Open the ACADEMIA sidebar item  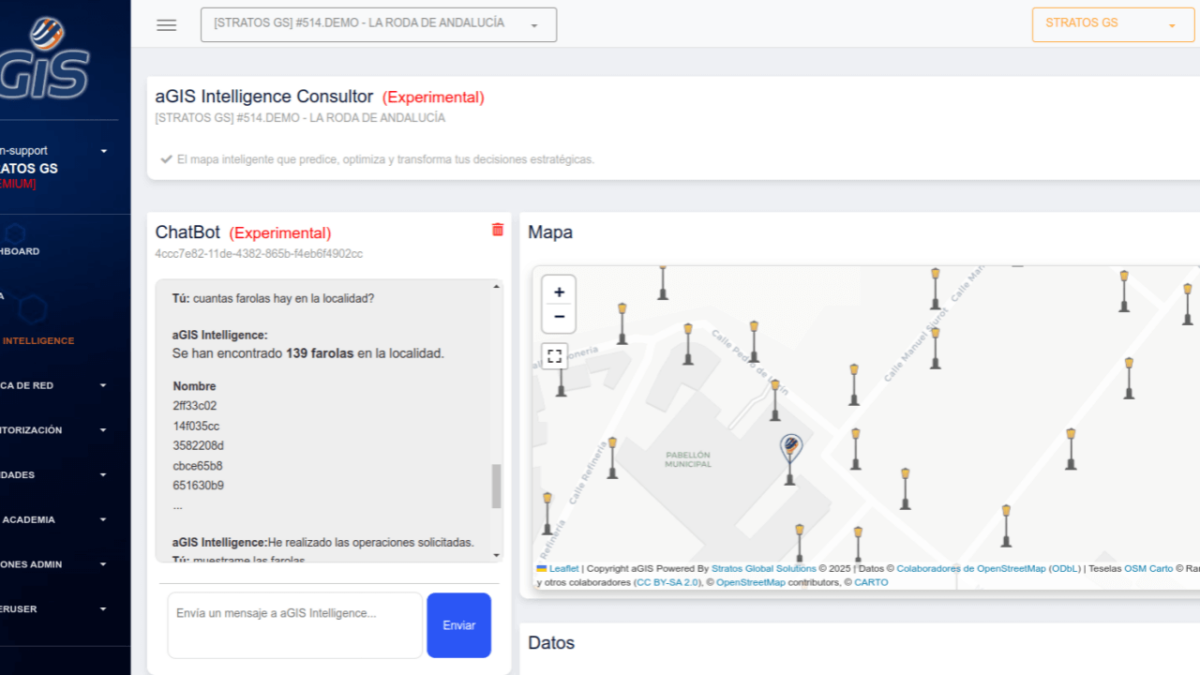pyautogui.click(x=28, y=520)
